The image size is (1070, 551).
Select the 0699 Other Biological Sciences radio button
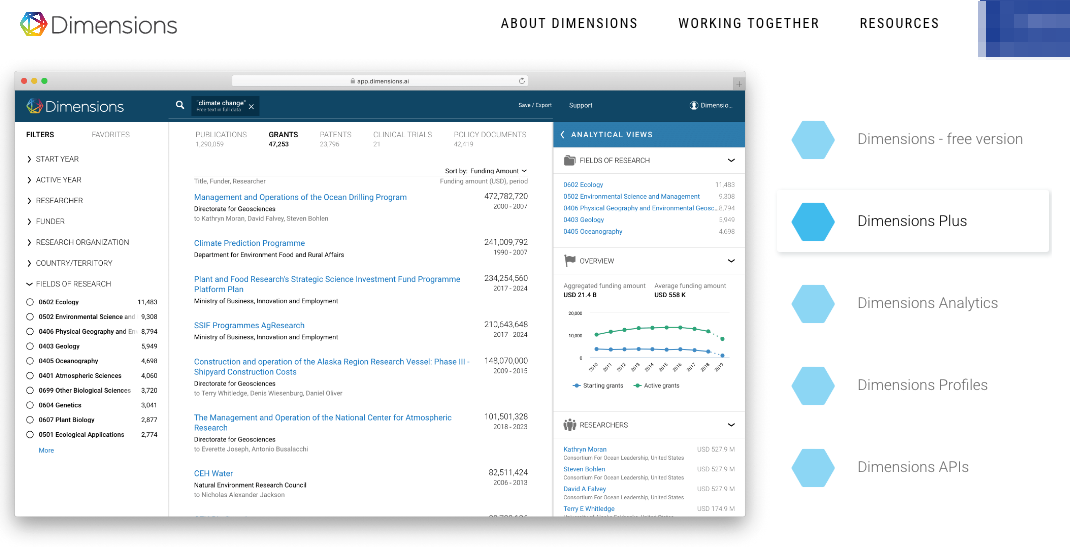click(x=30, y=391)
